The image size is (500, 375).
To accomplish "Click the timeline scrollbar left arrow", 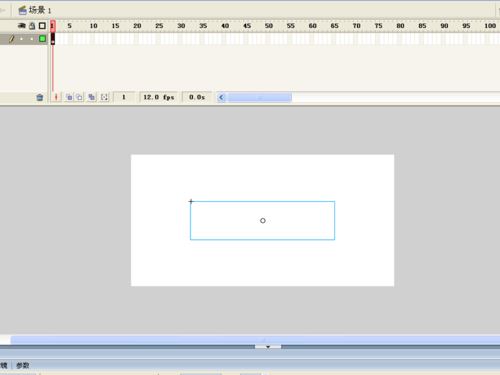I will tap(221, 97).
